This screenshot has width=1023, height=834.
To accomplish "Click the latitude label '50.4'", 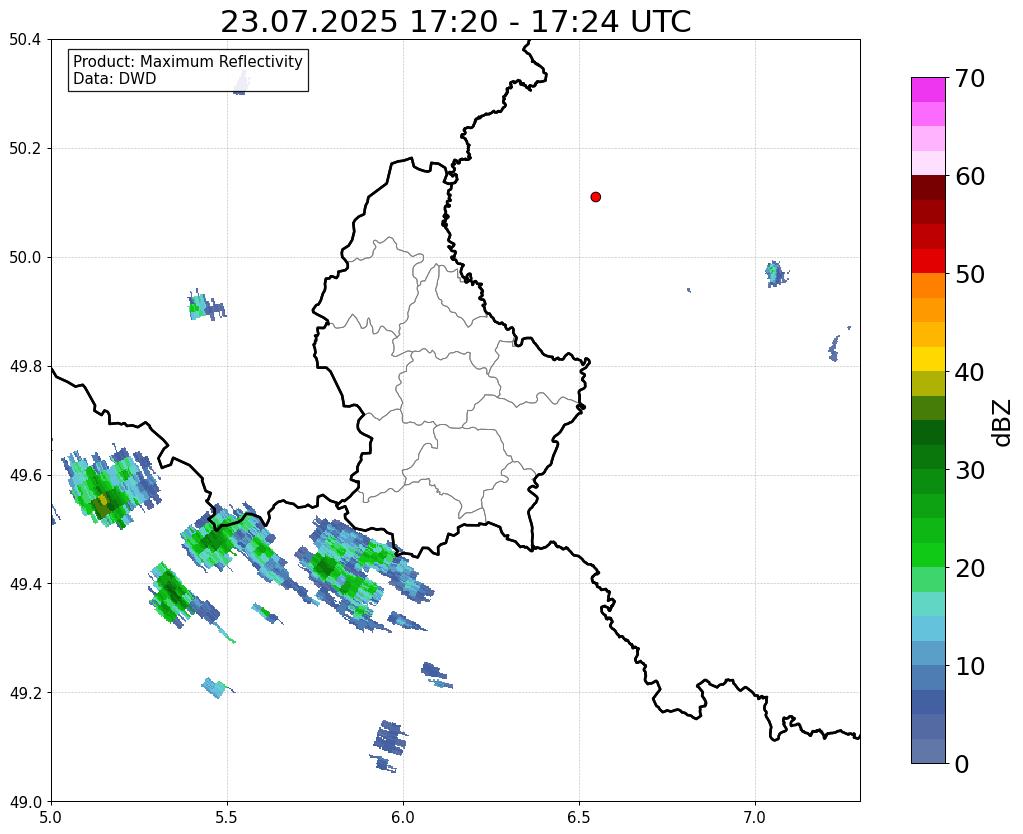I will pyautogui.click(x=25, y=40).
